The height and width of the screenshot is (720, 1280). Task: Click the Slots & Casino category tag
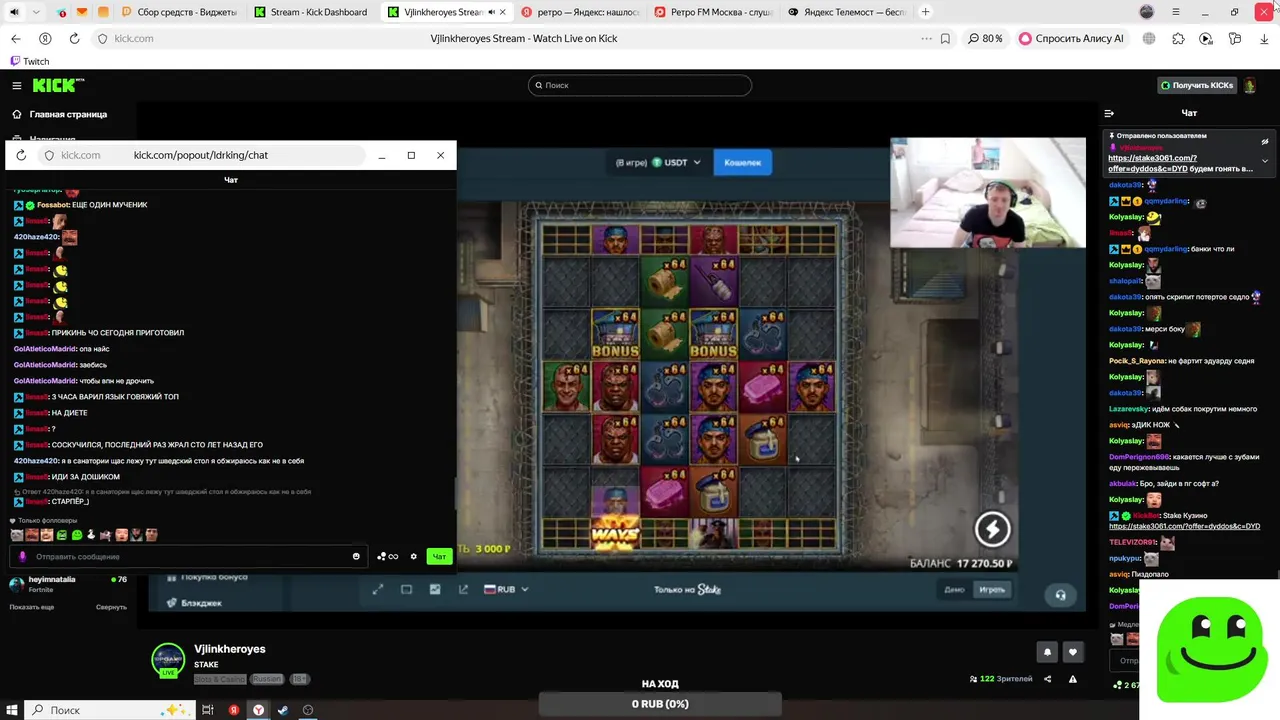point(219,679)
